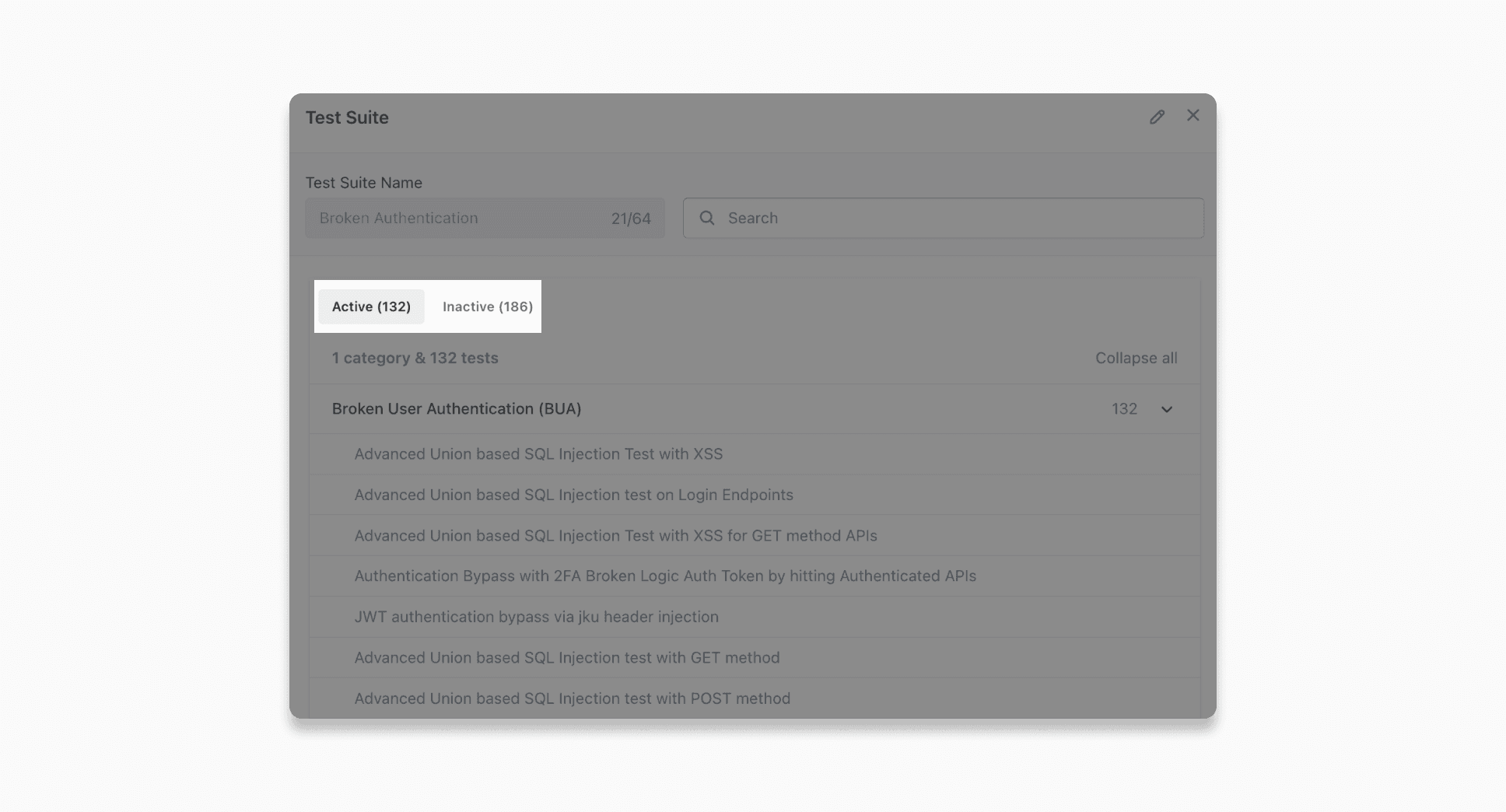Click the 1 category & 132 tests summary

[415, 358]
